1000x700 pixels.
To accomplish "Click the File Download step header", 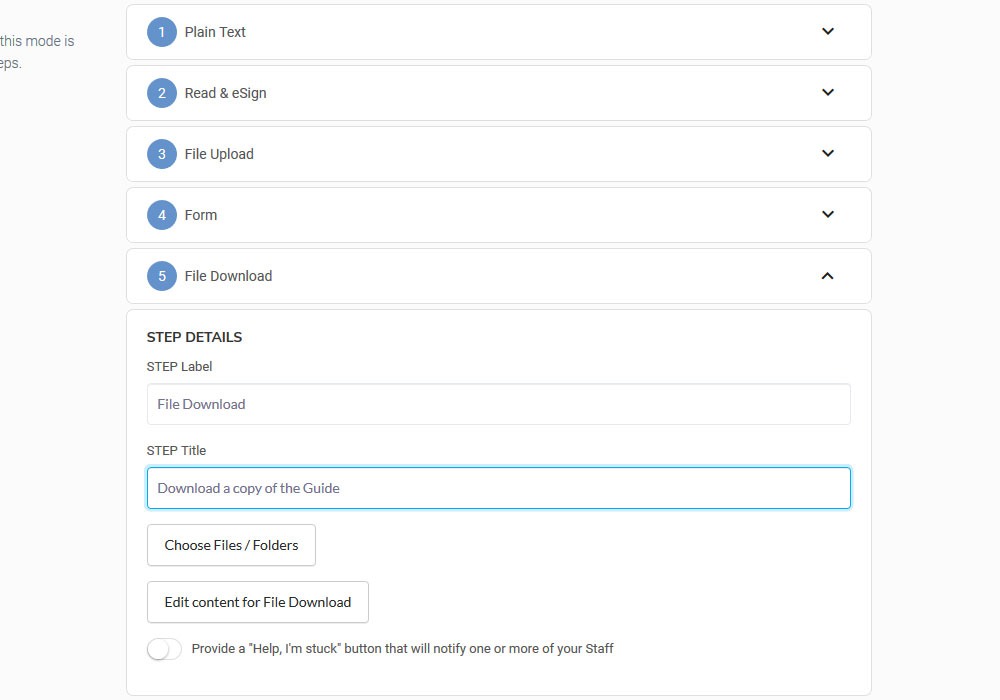I will pos(228,276).
